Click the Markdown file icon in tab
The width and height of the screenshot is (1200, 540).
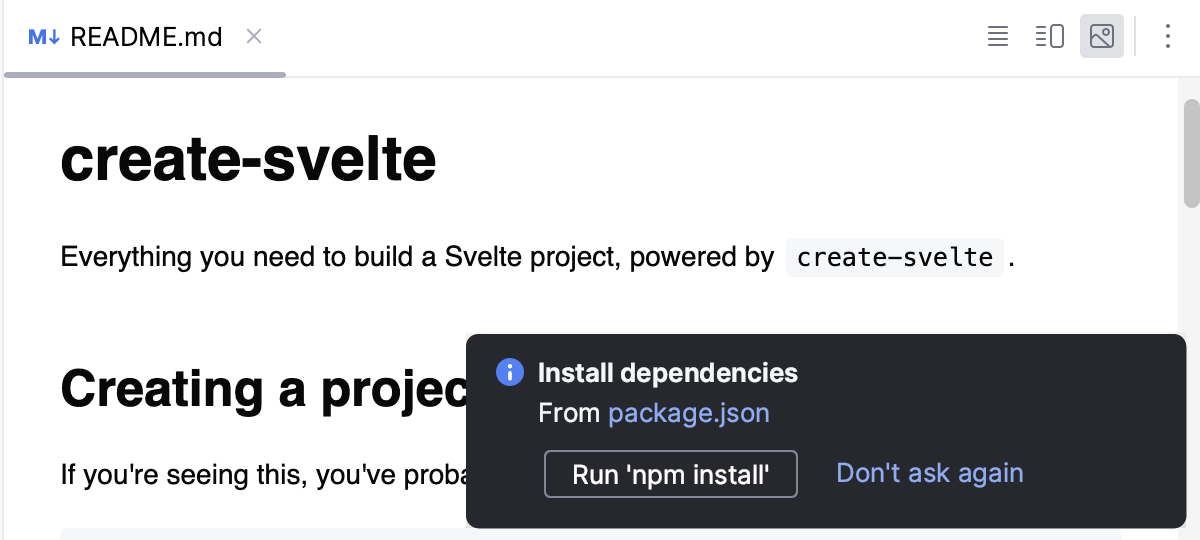coord(44,38)
